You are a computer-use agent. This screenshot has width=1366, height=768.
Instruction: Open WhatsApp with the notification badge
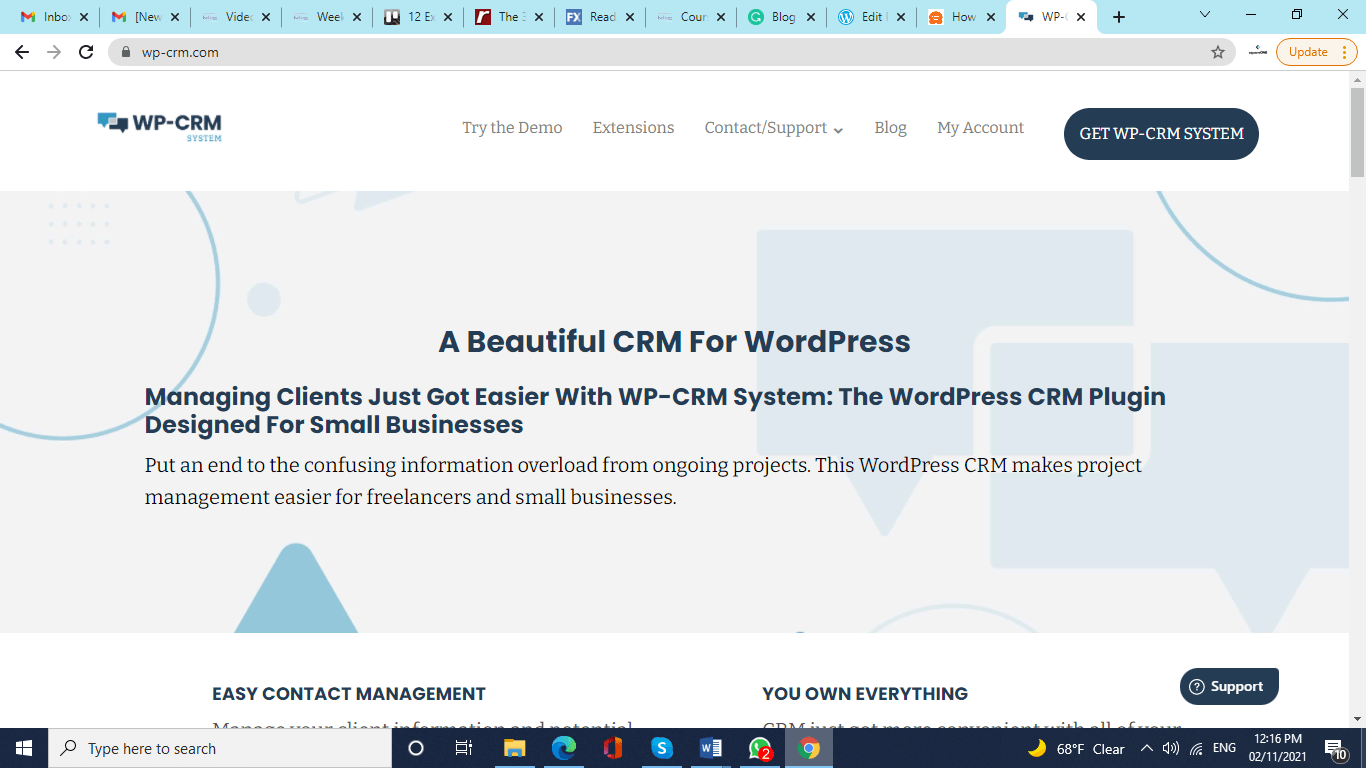pyautogui.click(x=759, y=748)
